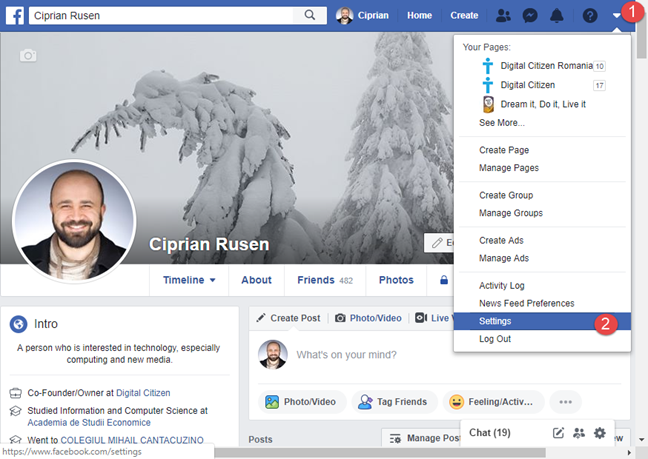Click the Feeling/Activity button
The height and width of the screenshot is (459, 648).
point(493,402)
